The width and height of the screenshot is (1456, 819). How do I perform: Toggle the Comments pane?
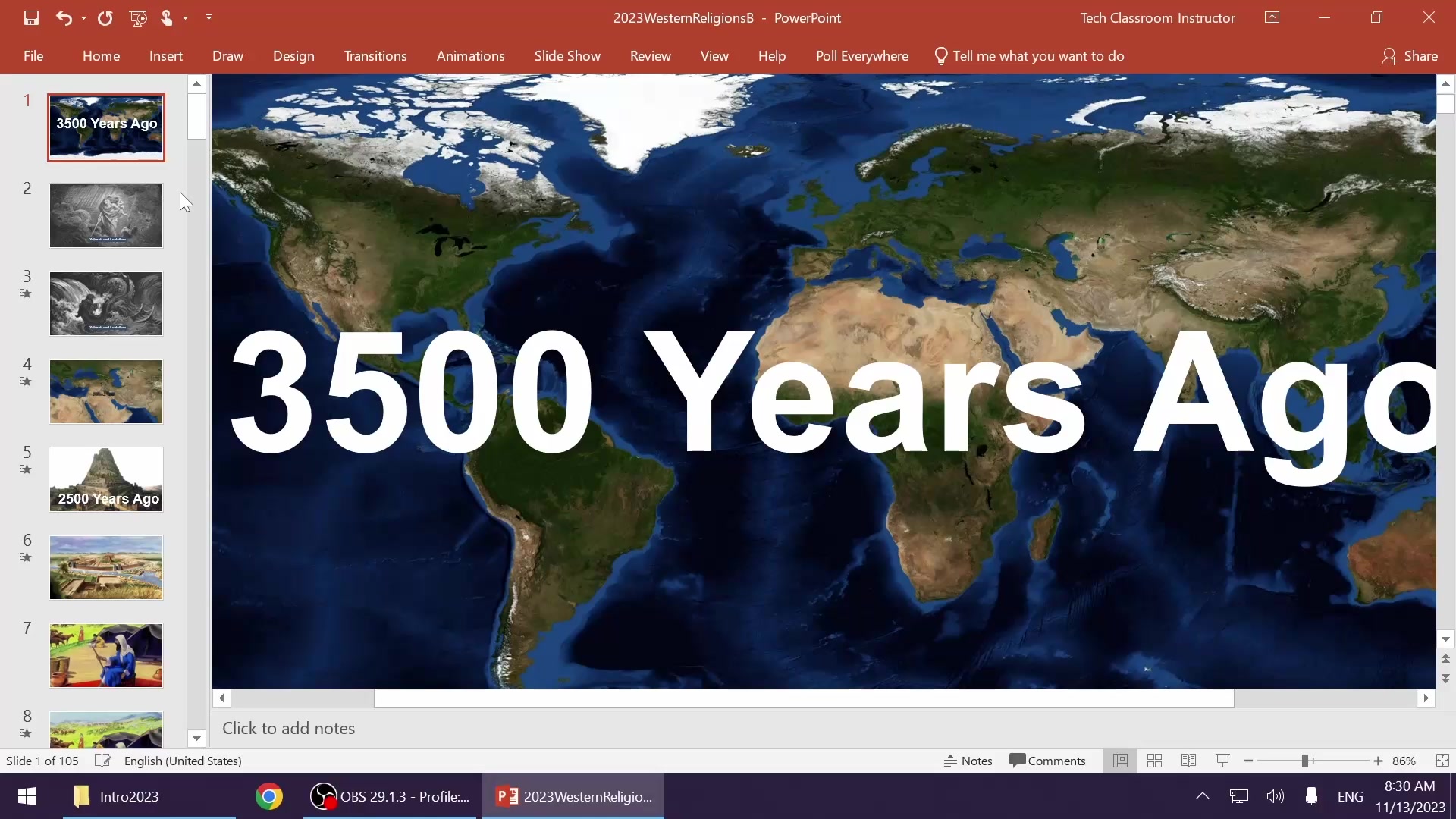(x=1047, y=761)
